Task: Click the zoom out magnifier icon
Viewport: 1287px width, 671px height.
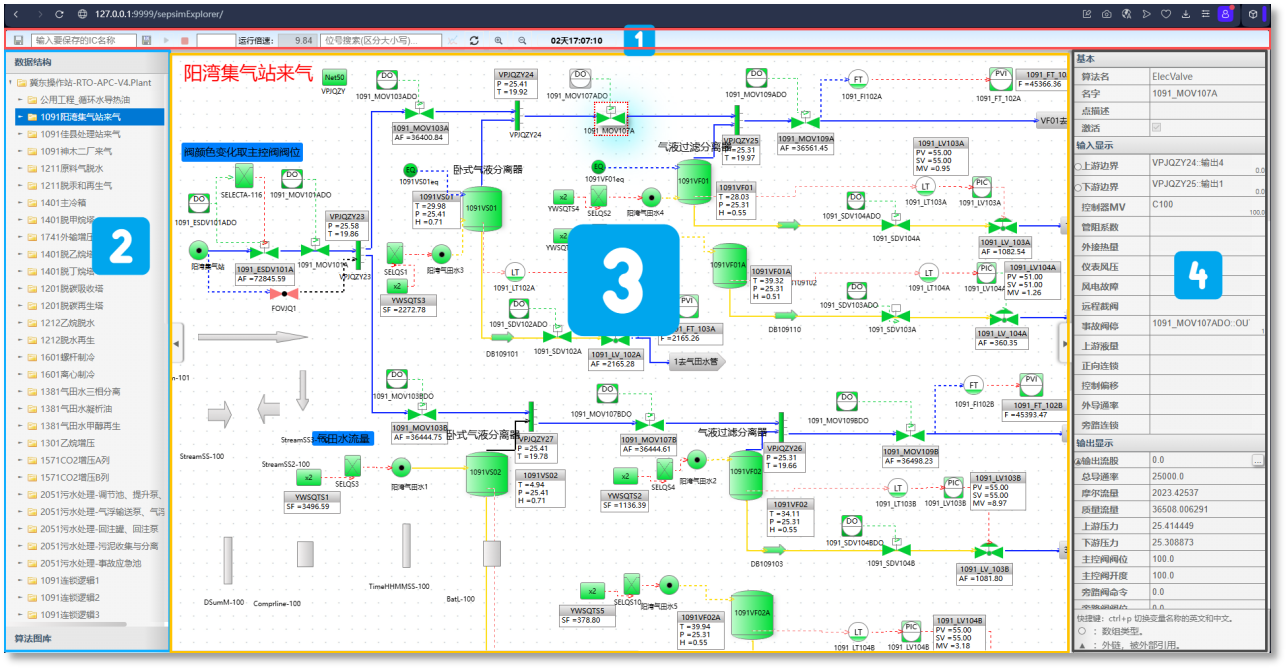Action: [x=521, y=40]
